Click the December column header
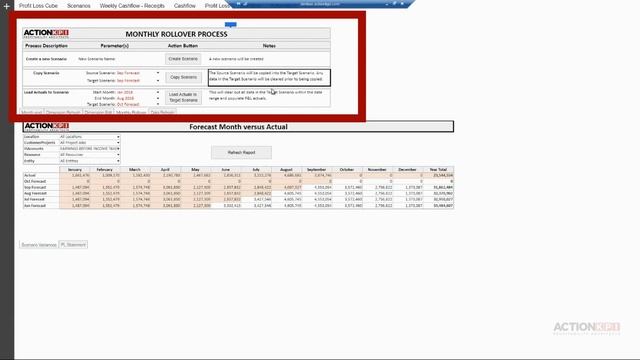The height and width of the screenshot is (360, 640). pos(407,169)
